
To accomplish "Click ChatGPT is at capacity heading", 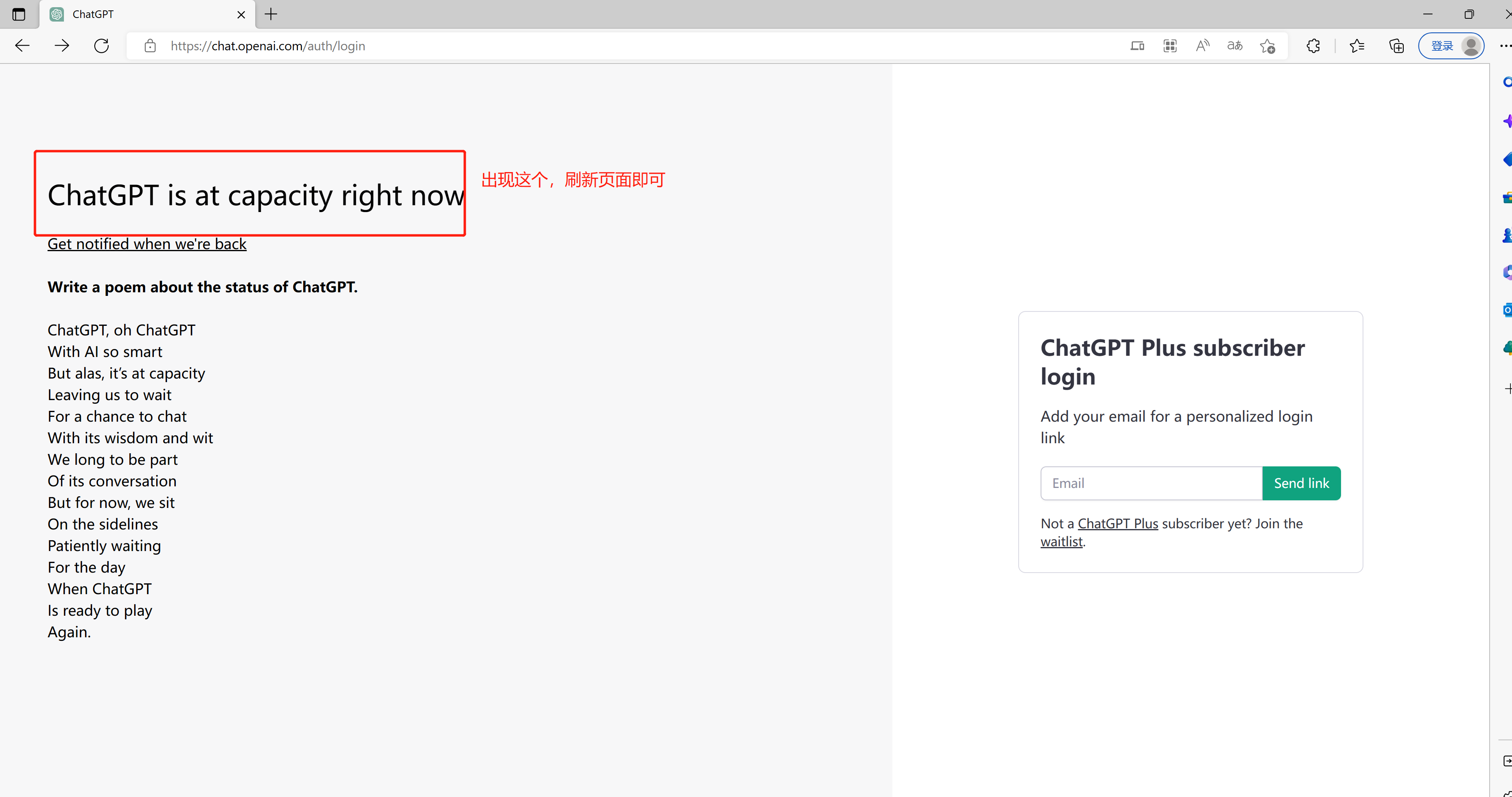I will click(256, 195).
